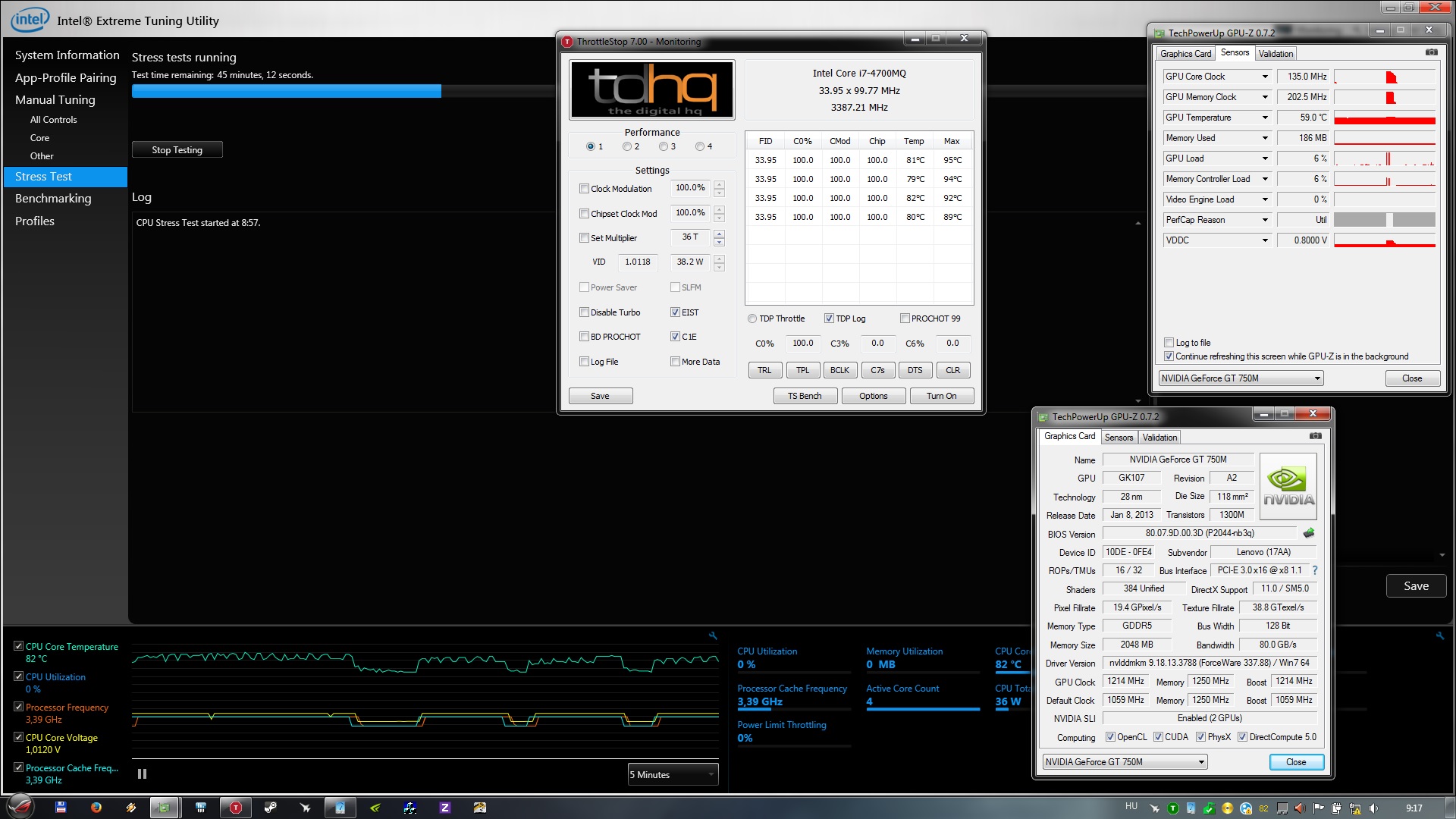The height and width of the screenshot is (819, 1456).
Task: Click the Turn On button
Action: [941, 396]
